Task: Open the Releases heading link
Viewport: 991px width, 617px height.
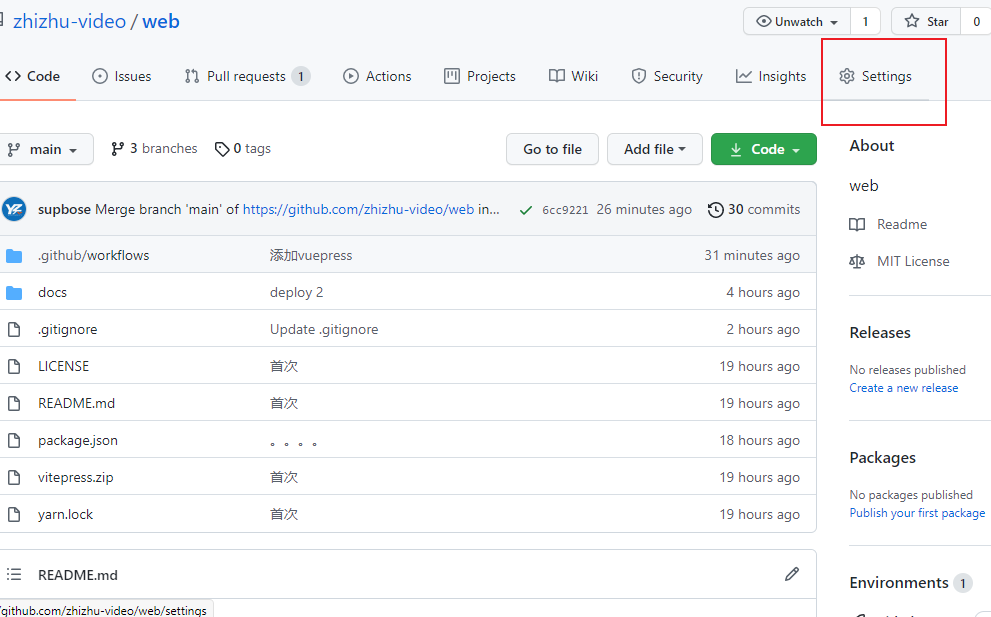Action: pos(880,333)
